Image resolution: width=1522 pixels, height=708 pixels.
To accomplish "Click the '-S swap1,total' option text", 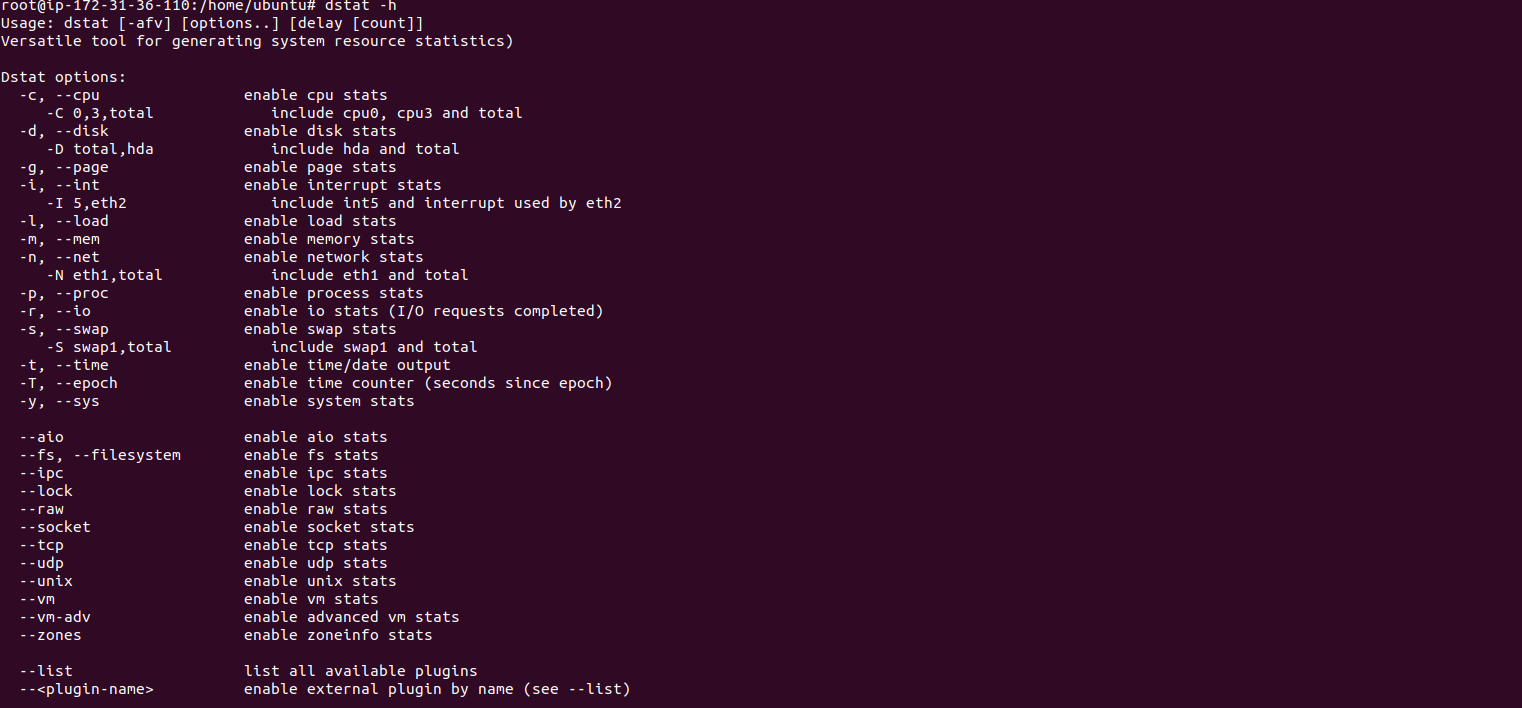I will [109, 347].
